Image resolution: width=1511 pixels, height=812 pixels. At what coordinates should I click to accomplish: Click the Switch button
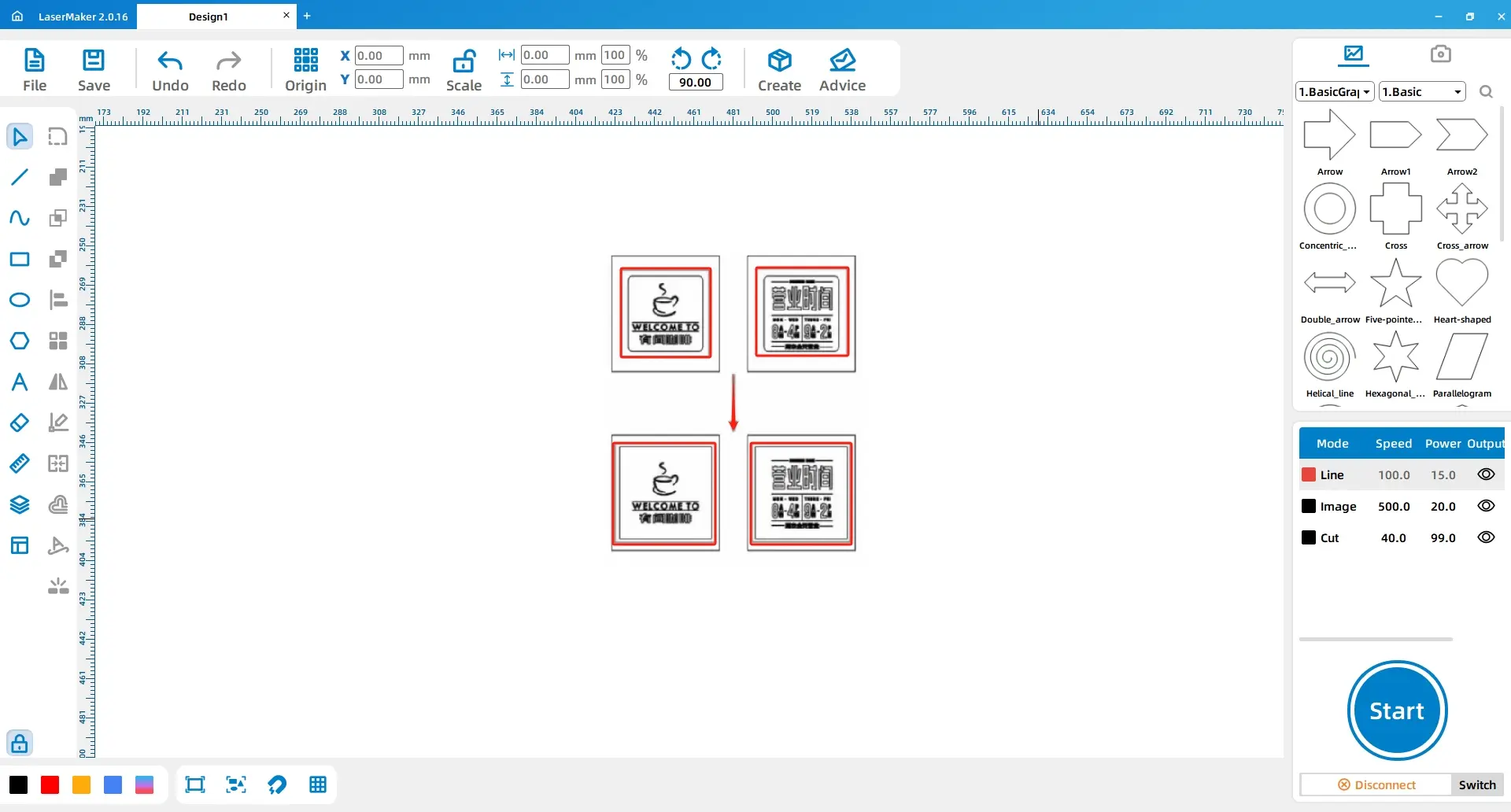(x=1477, y=784)
